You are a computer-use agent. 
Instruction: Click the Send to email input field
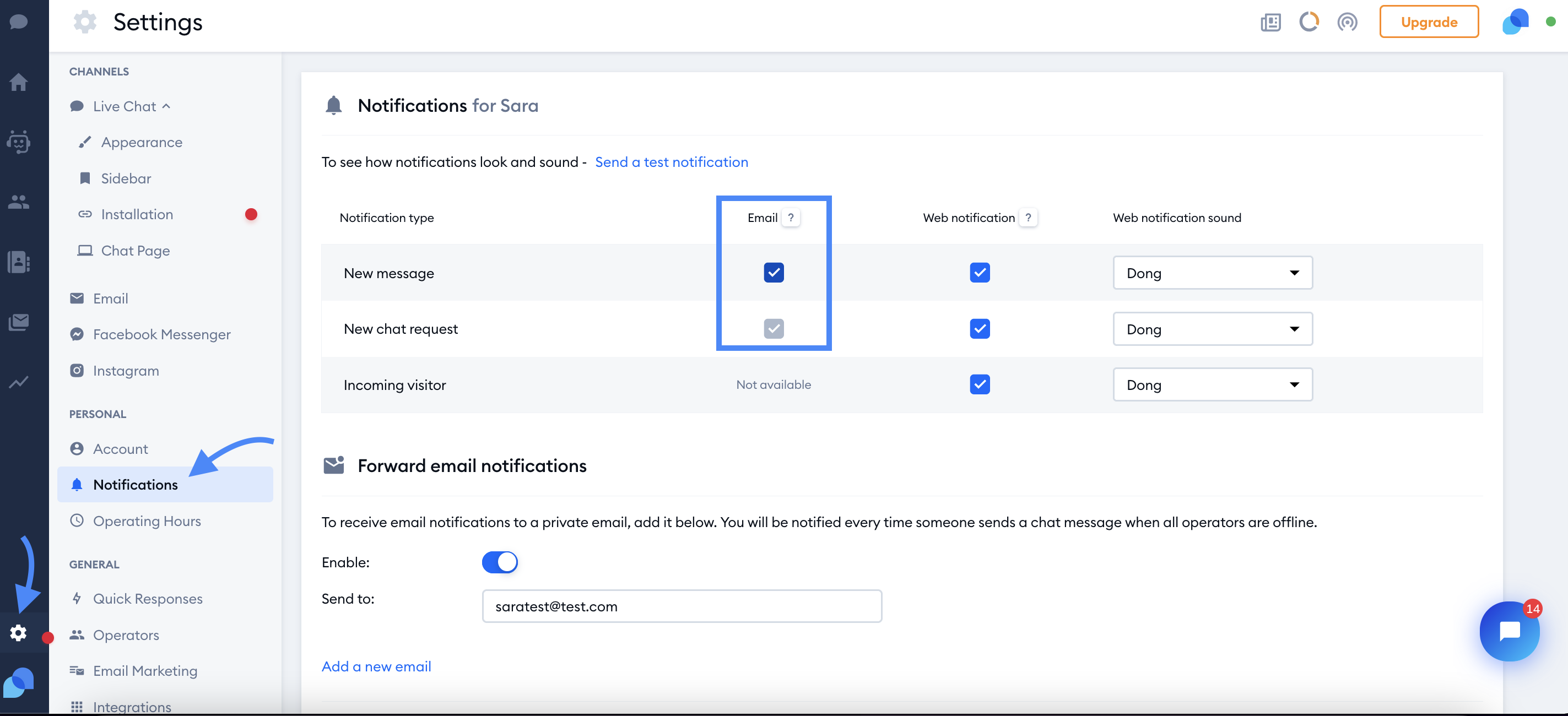(x=682, y=606)
